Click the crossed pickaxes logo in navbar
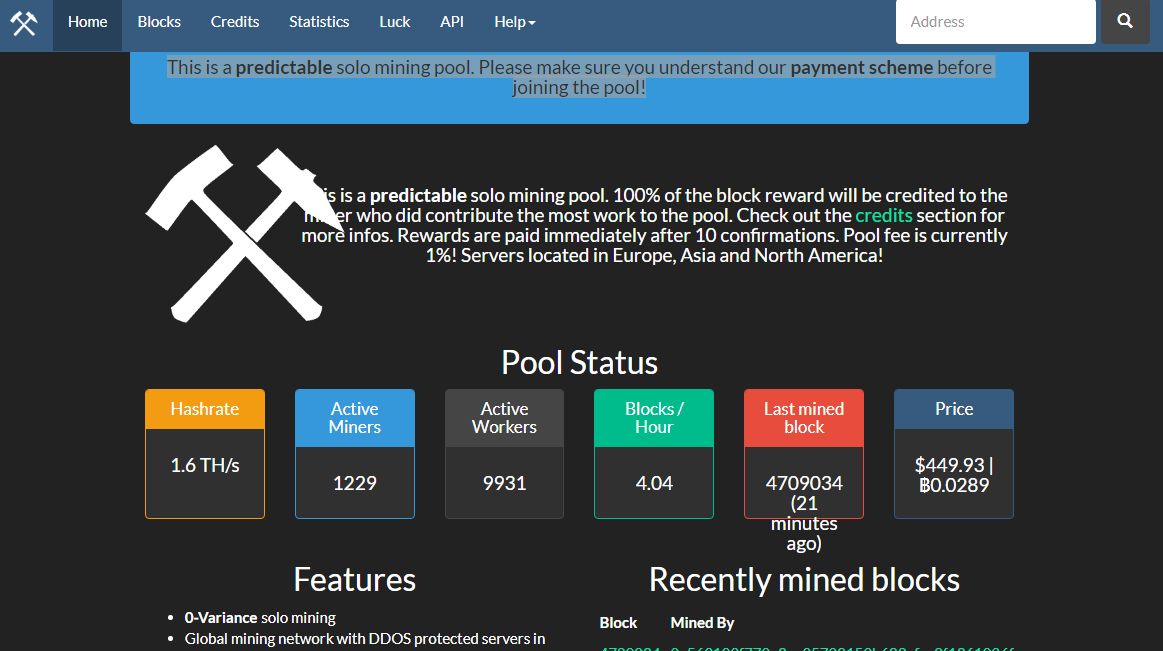The width and height of the screenshot is (1163, 651). [x=23, y=22]
